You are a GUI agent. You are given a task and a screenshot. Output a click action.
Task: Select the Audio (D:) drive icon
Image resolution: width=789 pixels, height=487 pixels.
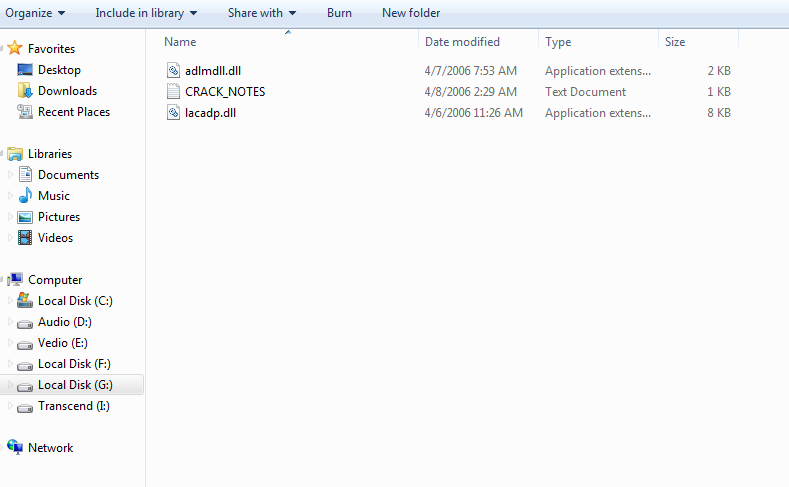click(x=25, y=324)
